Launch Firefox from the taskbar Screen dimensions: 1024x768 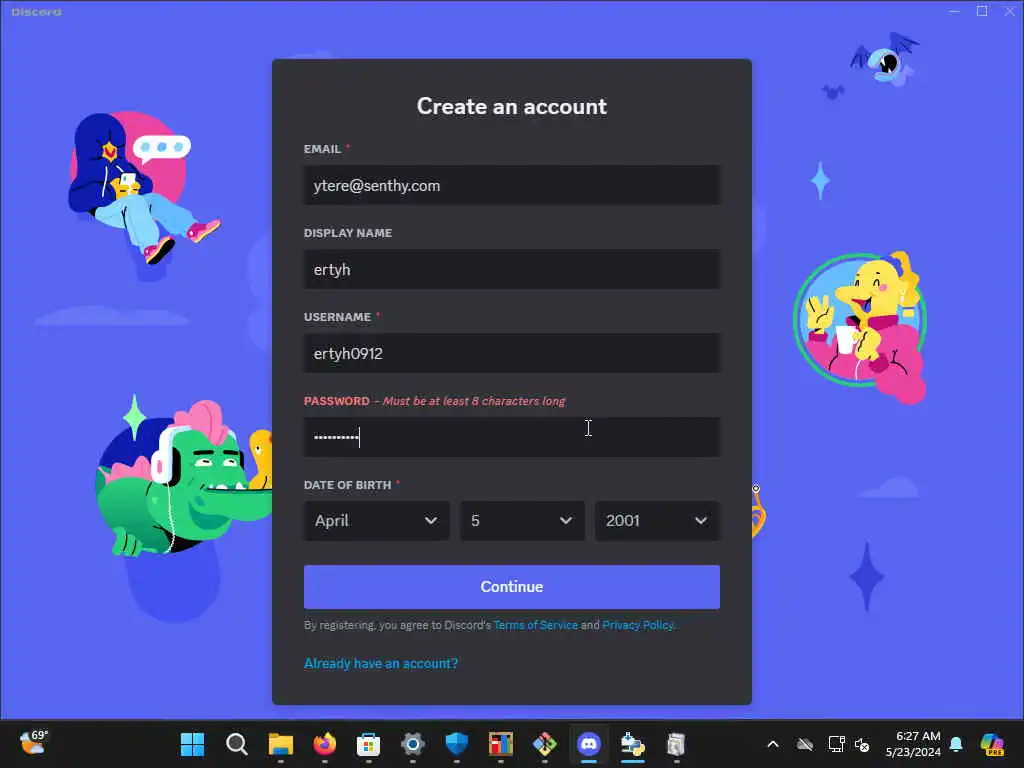pos(325,744)
